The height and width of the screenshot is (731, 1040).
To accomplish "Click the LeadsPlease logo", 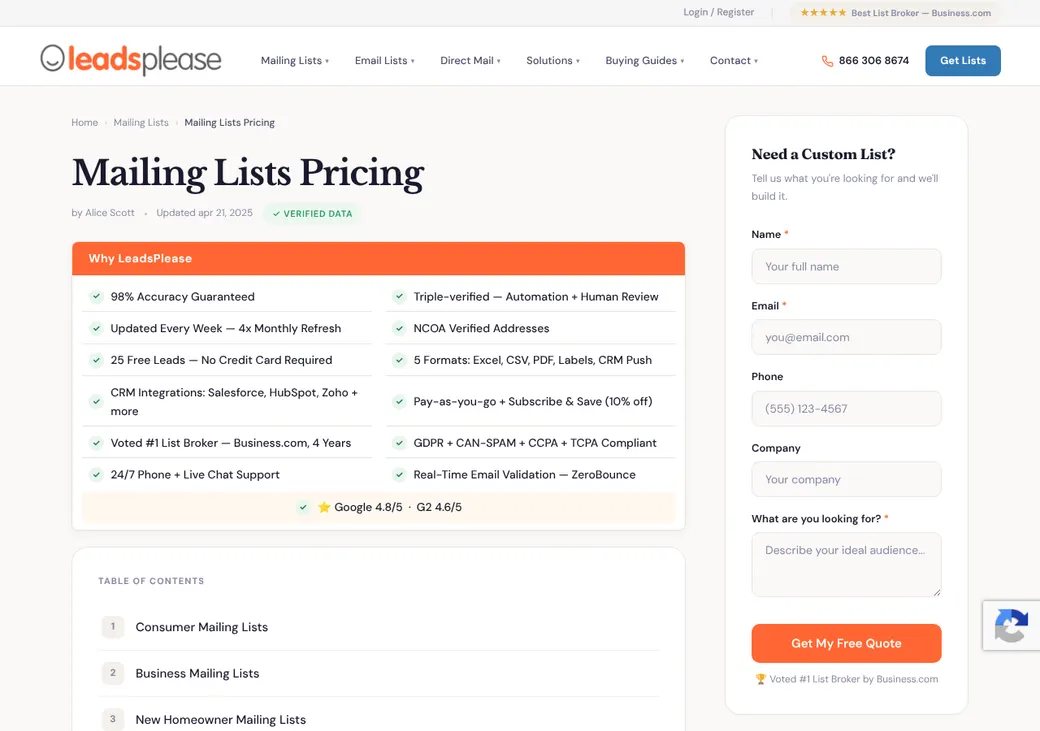I will (131, 59).
